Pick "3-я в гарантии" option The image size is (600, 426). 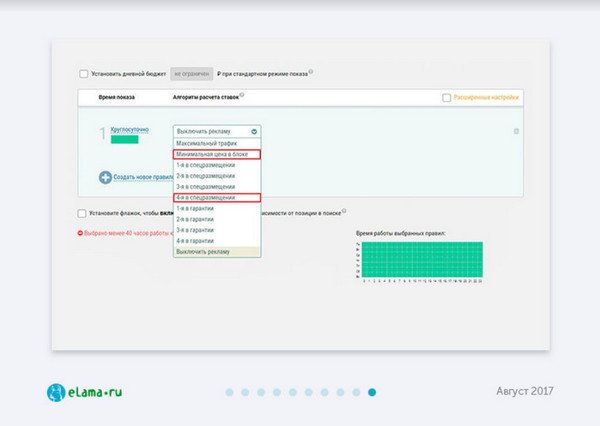point(217,230)
